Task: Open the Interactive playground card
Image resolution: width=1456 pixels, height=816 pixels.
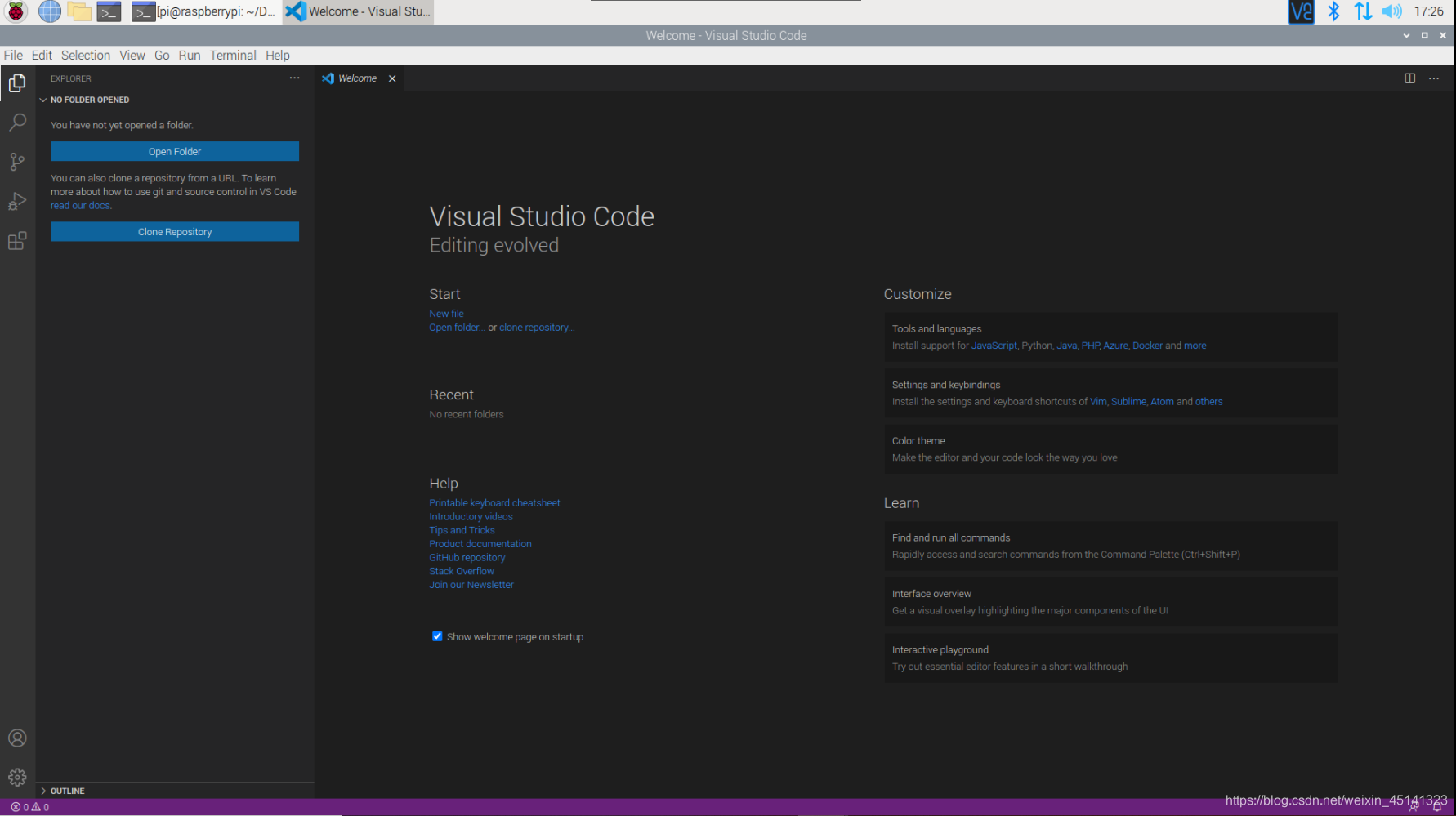Action: coord(1110,658)
